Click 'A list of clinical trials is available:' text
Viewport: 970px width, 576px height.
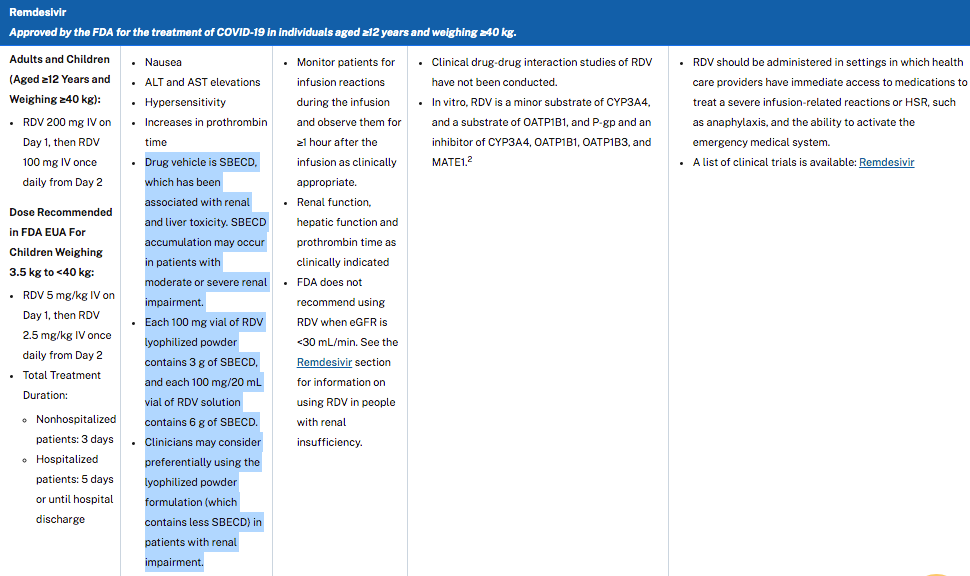click(x=775, y=162)
